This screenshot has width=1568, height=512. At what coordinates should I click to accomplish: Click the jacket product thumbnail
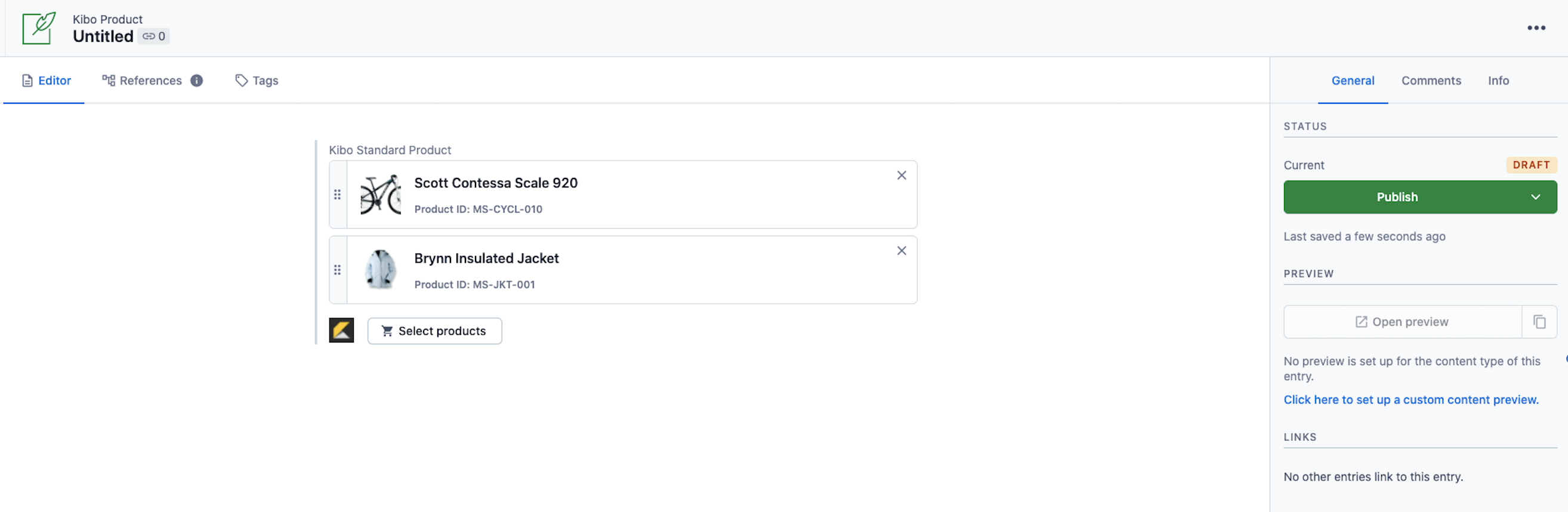pyautogui.click(x=381, y=270)
